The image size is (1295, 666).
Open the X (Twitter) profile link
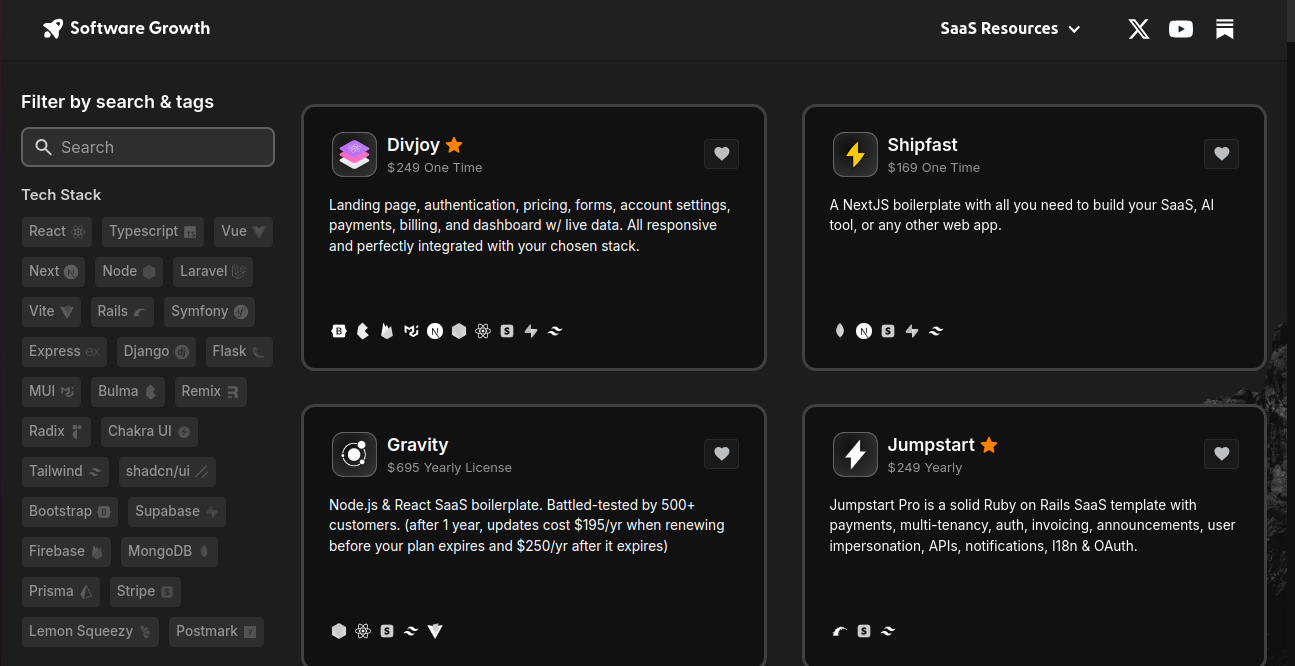1138,29
